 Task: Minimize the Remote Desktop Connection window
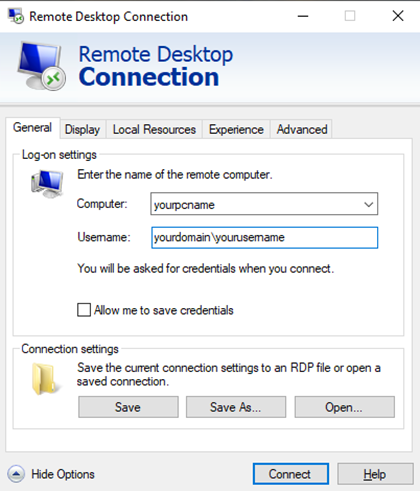303,16
